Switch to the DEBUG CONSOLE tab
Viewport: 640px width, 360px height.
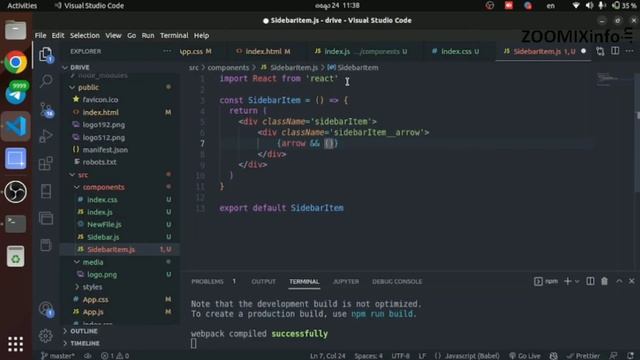click(x=397, y=282)
